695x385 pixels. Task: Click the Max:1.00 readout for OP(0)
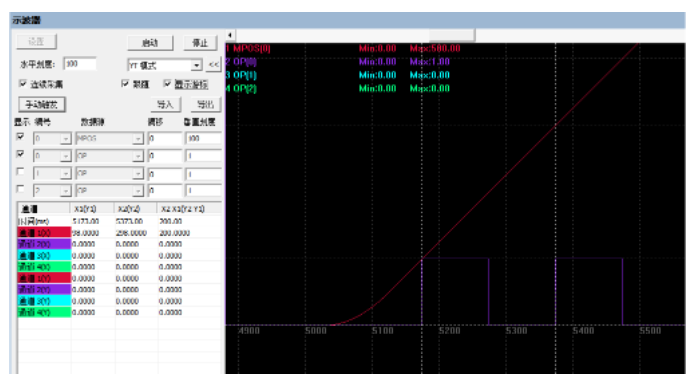429,62
